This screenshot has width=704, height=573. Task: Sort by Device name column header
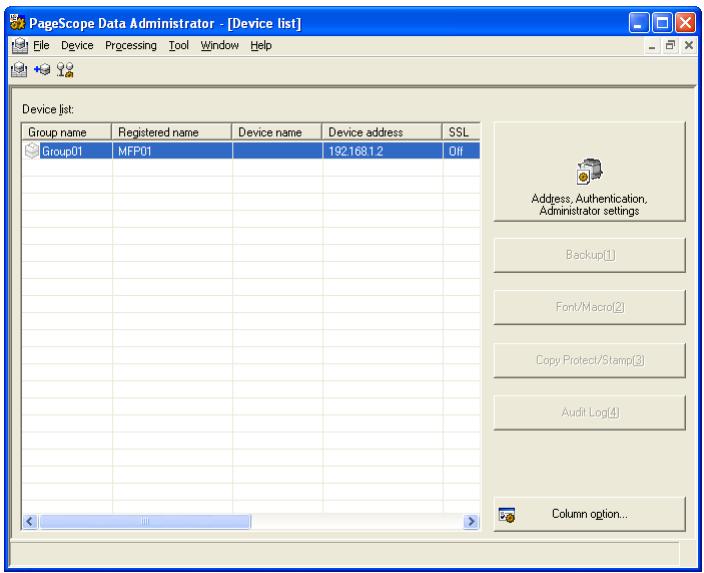(277, 132)
